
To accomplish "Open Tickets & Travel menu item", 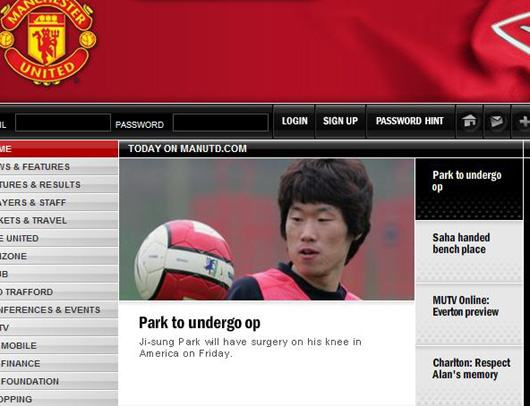I will tap(59, 220).
